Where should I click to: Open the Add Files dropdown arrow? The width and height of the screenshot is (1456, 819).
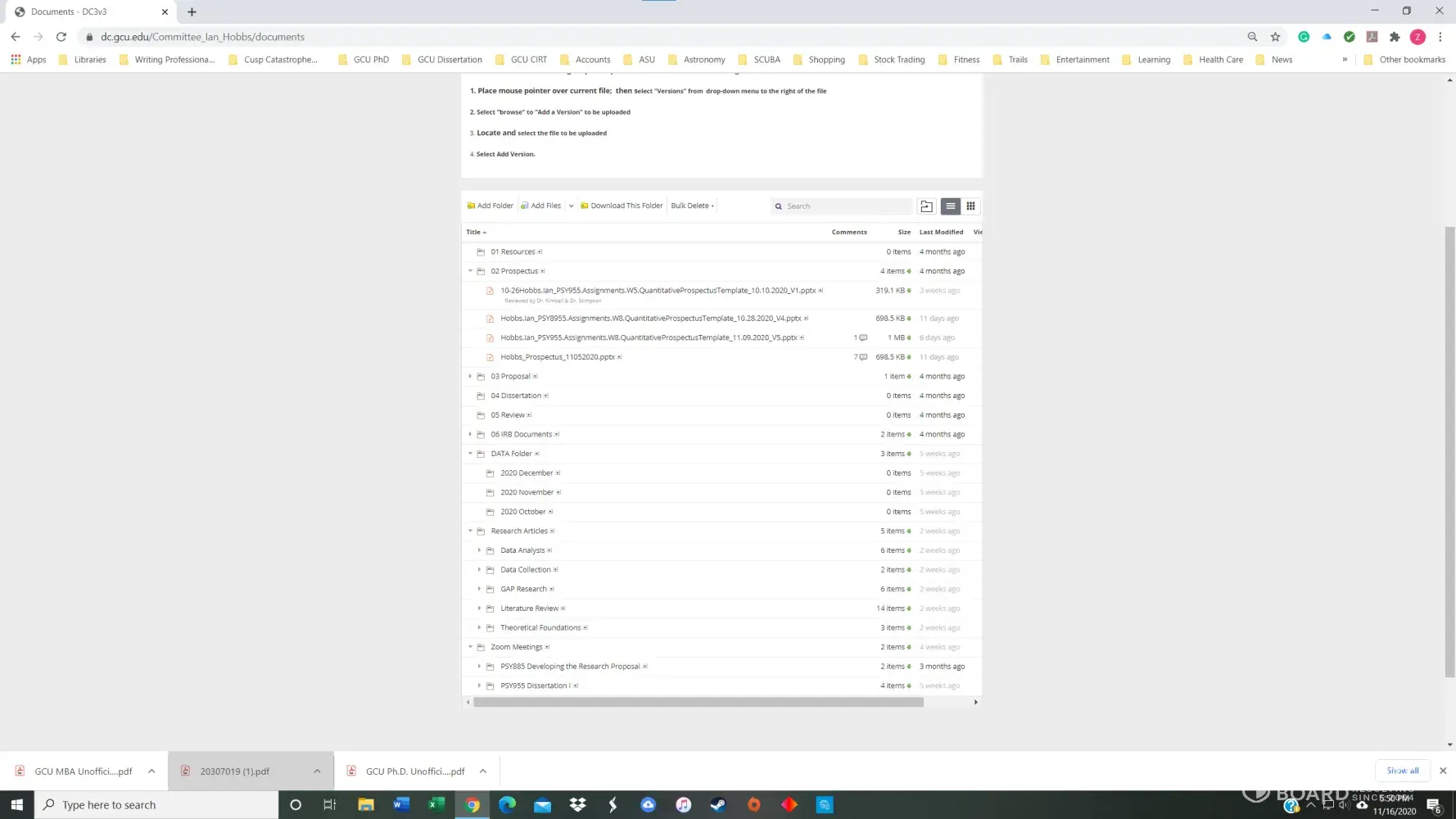click(x=571, y=206)
